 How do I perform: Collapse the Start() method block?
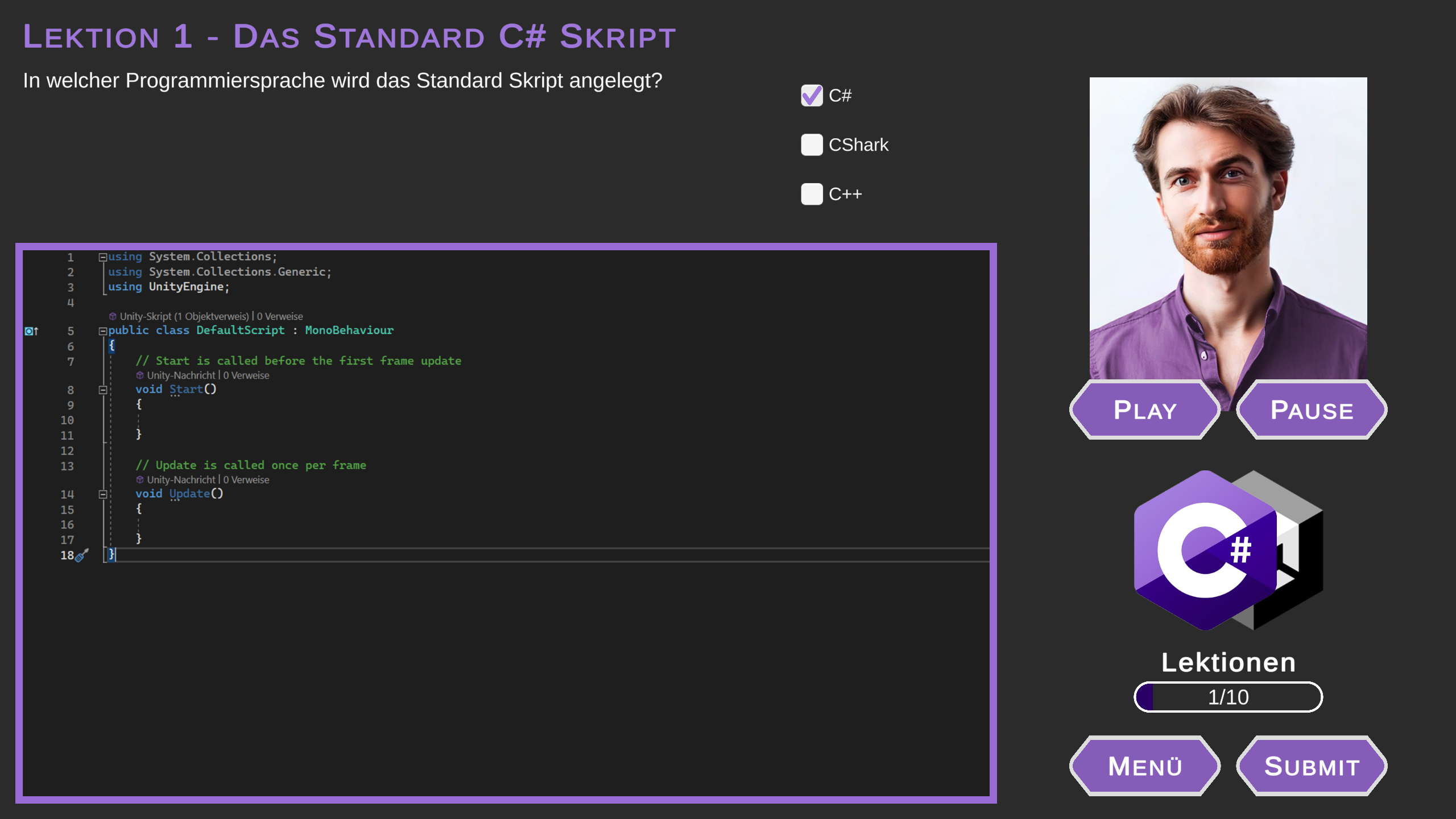click(103, 390)
